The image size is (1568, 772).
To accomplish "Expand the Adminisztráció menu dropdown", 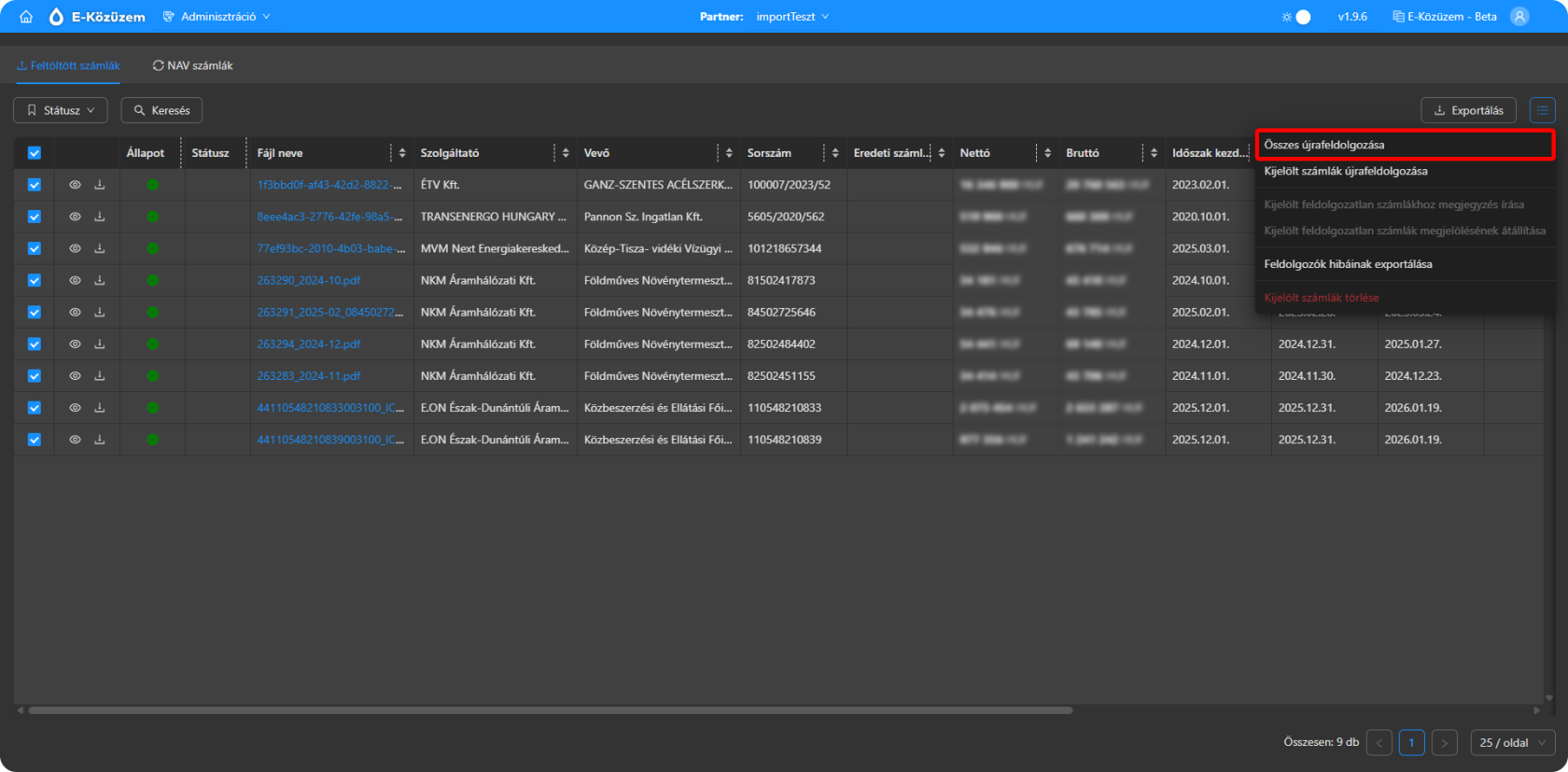I will (217, 17).
